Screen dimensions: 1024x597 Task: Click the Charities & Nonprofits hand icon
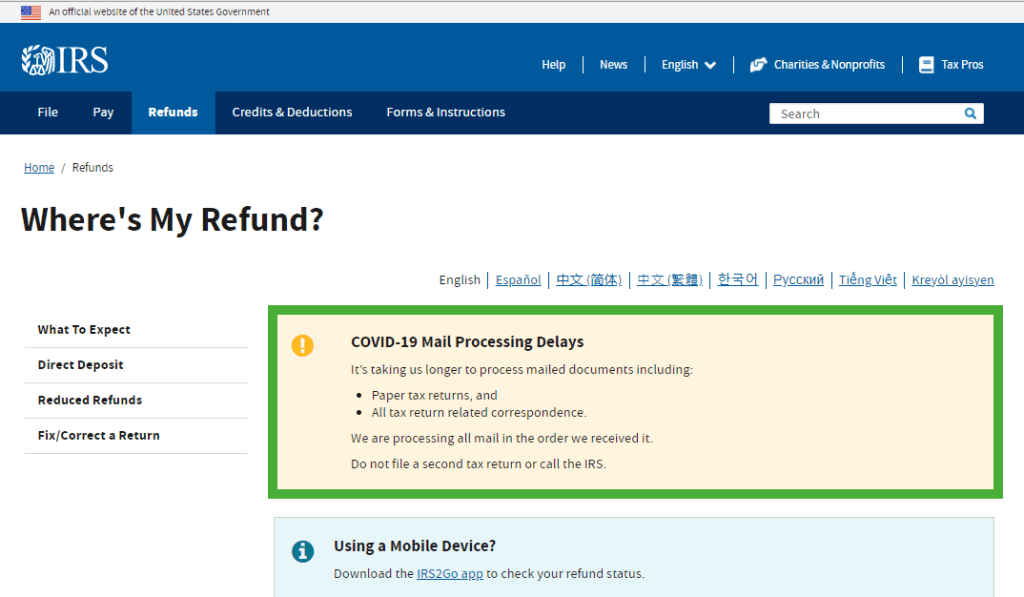[758, 65]
